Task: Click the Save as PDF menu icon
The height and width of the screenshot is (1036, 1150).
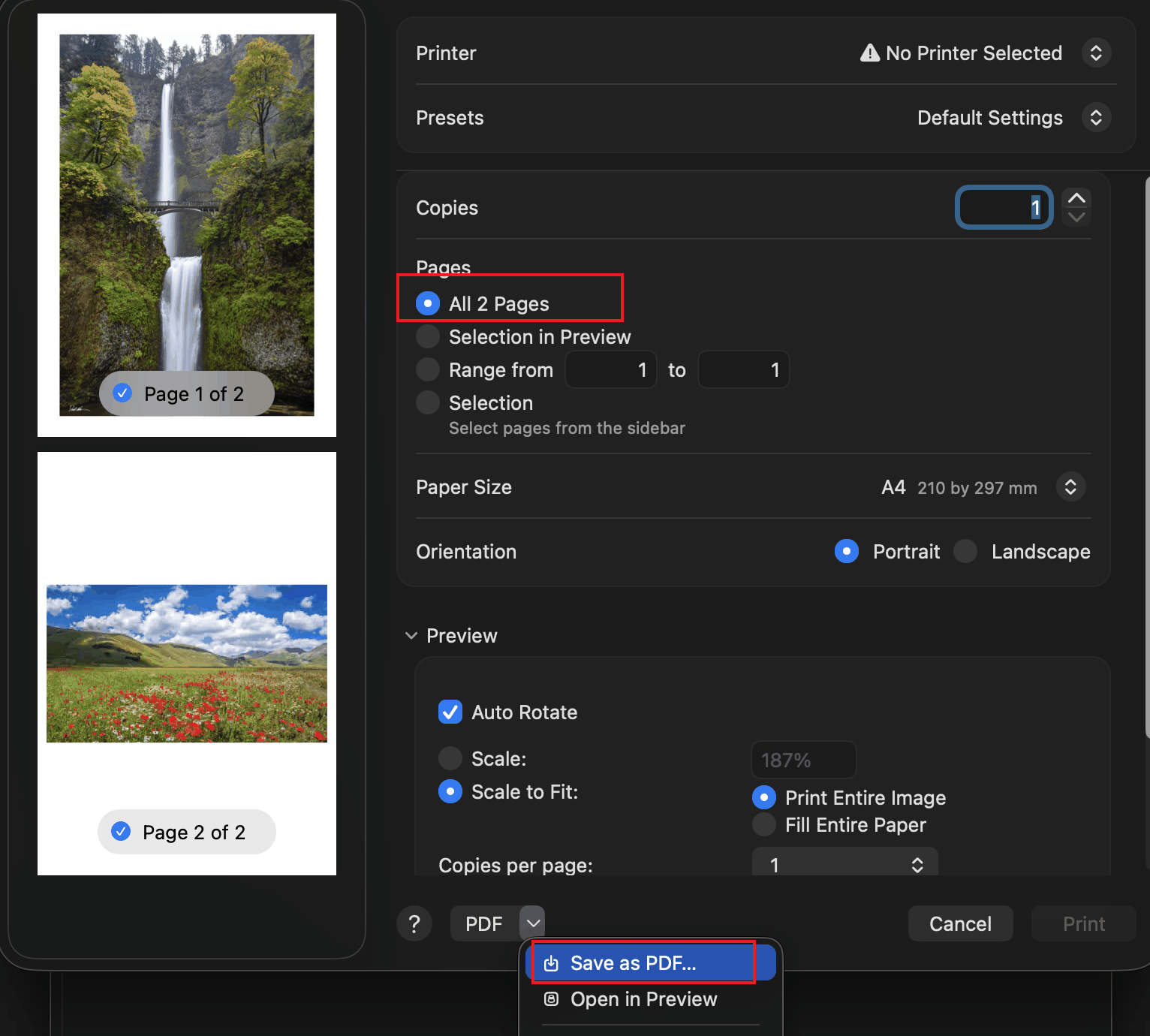Action: (x=551, y=963)
